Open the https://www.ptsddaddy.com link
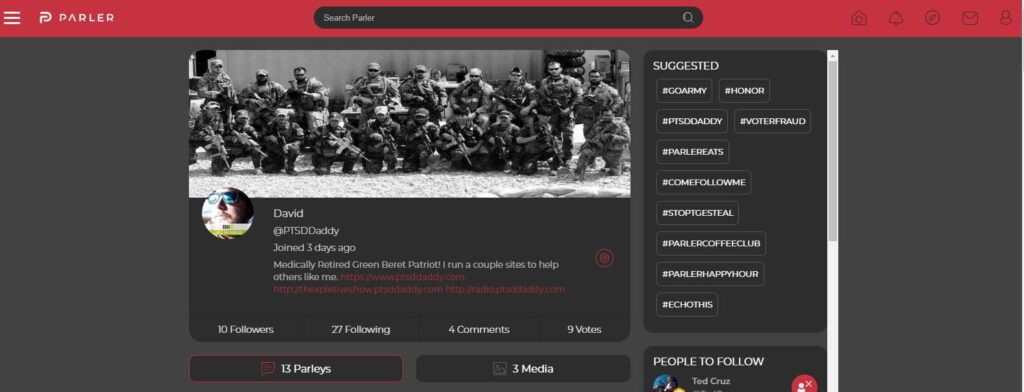 point(402,277)
